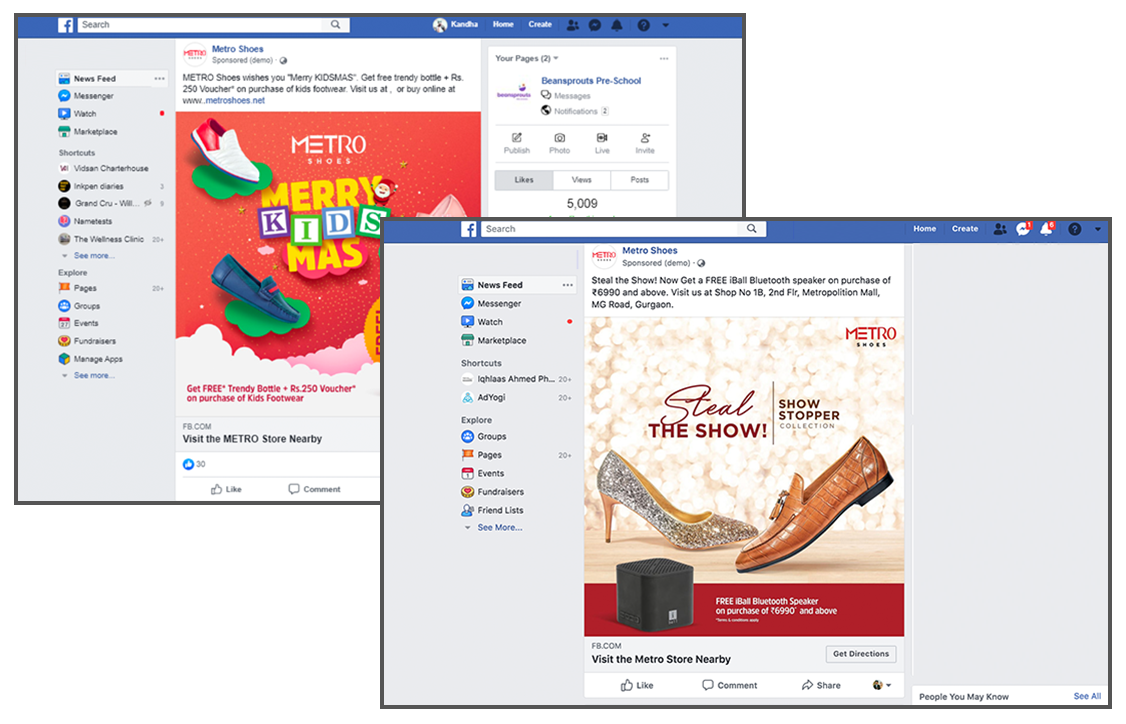This screenshot has height=724, width=1126.
Task: Click See All beside People You May Know
Action: [1087, 696]
